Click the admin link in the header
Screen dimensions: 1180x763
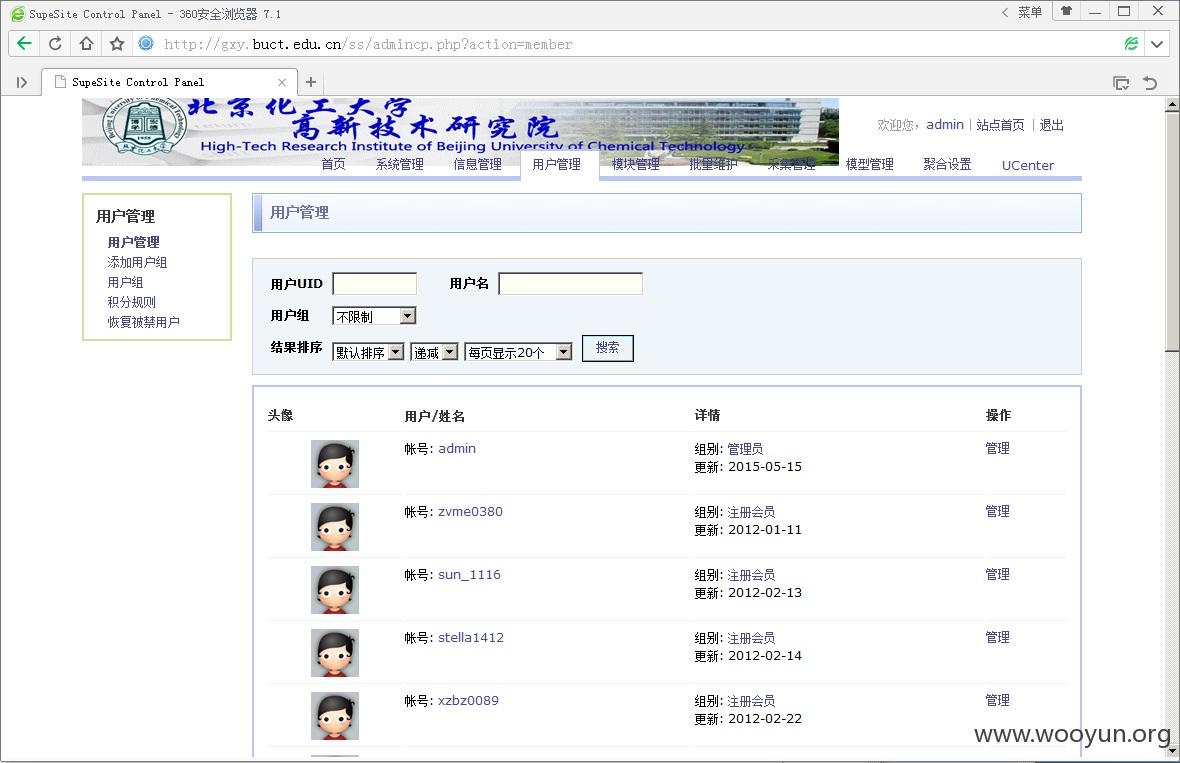[x=944, y=124]
